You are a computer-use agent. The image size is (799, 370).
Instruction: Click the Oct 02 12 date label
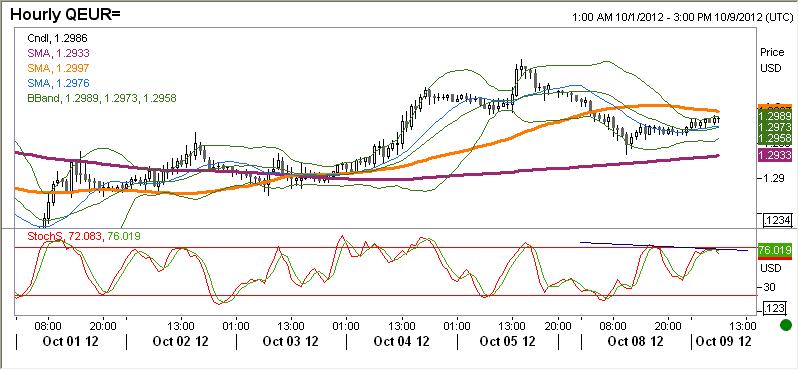pyautogui.click(x=180, y=341)
